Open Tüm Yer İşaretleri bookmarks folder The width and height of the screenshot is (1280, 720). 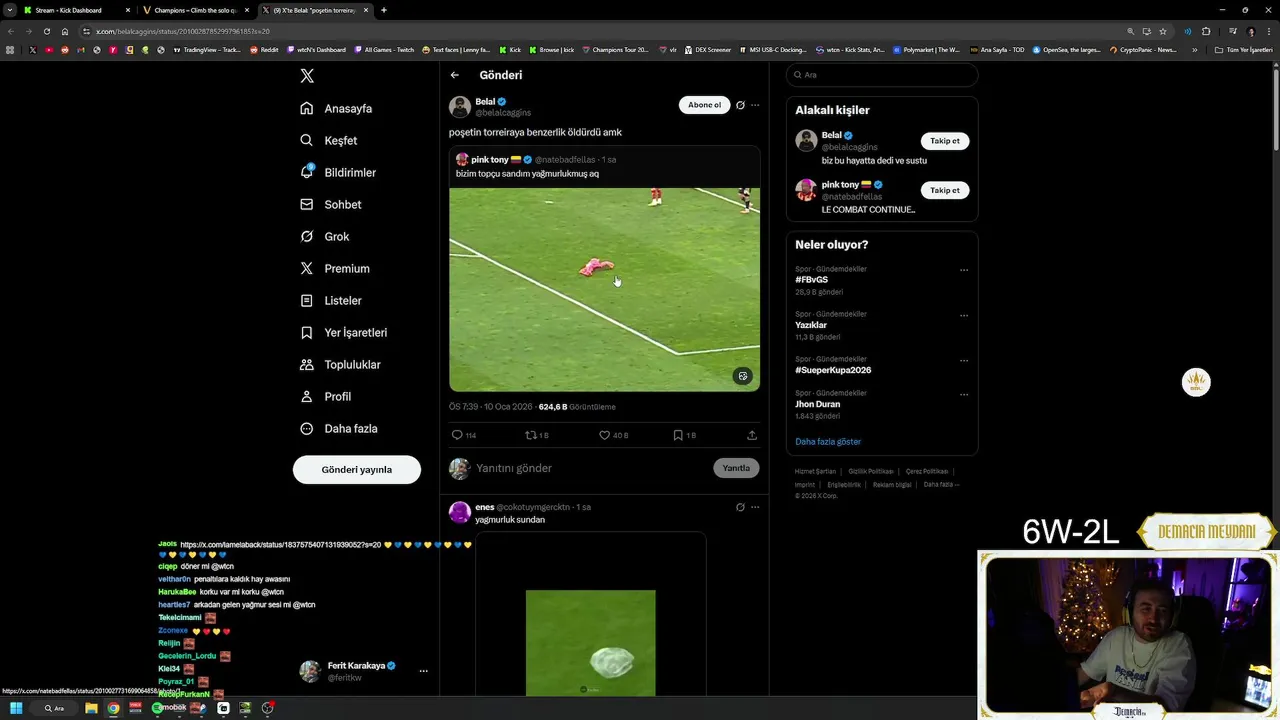click(x=1244, y=50)
